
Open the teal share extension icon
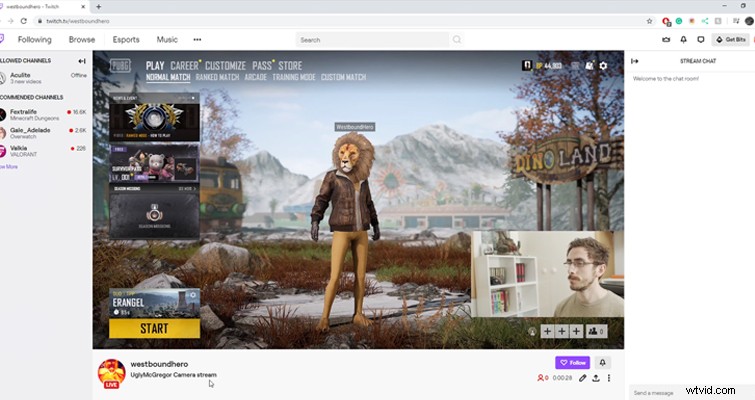(x=705, y=21)
